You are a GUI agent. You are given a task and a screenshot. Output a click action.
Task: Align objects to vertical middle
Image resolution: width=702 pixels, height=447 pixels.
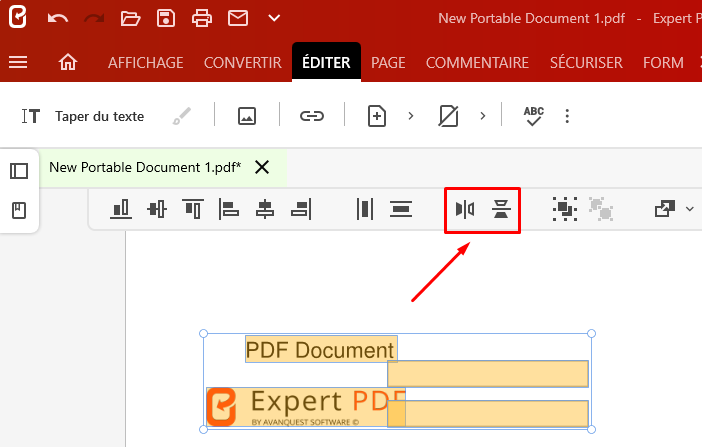(157, 209)
